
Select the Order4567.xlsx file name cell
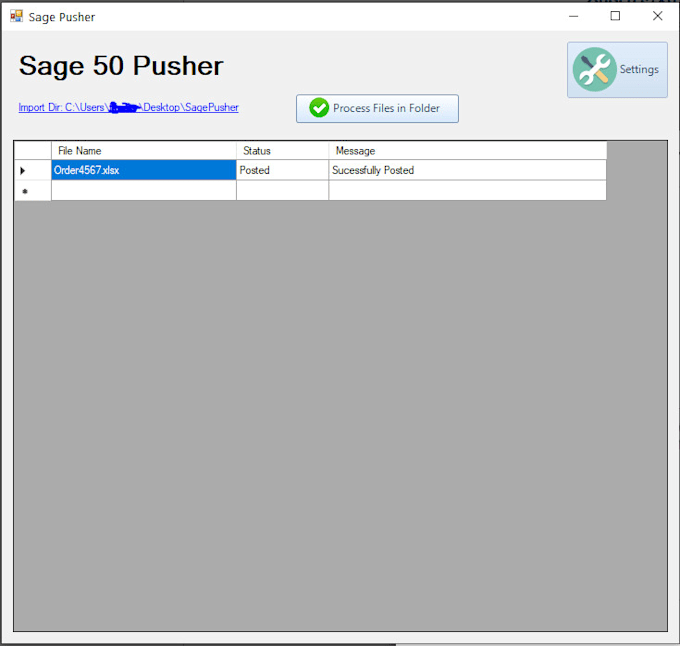point(144,170)
